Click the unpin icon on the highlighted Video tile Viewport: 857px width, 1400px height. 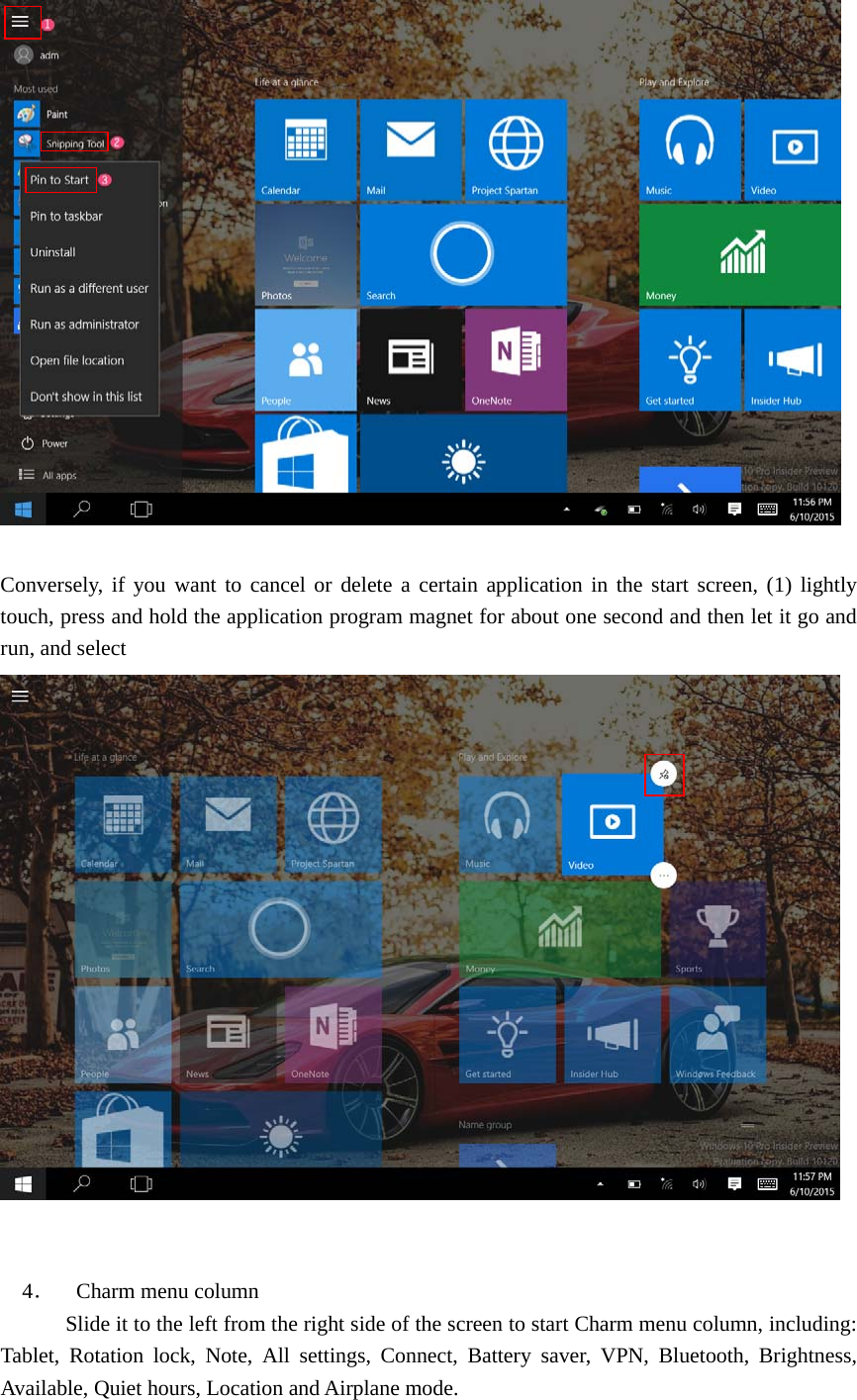click(664, 775)
